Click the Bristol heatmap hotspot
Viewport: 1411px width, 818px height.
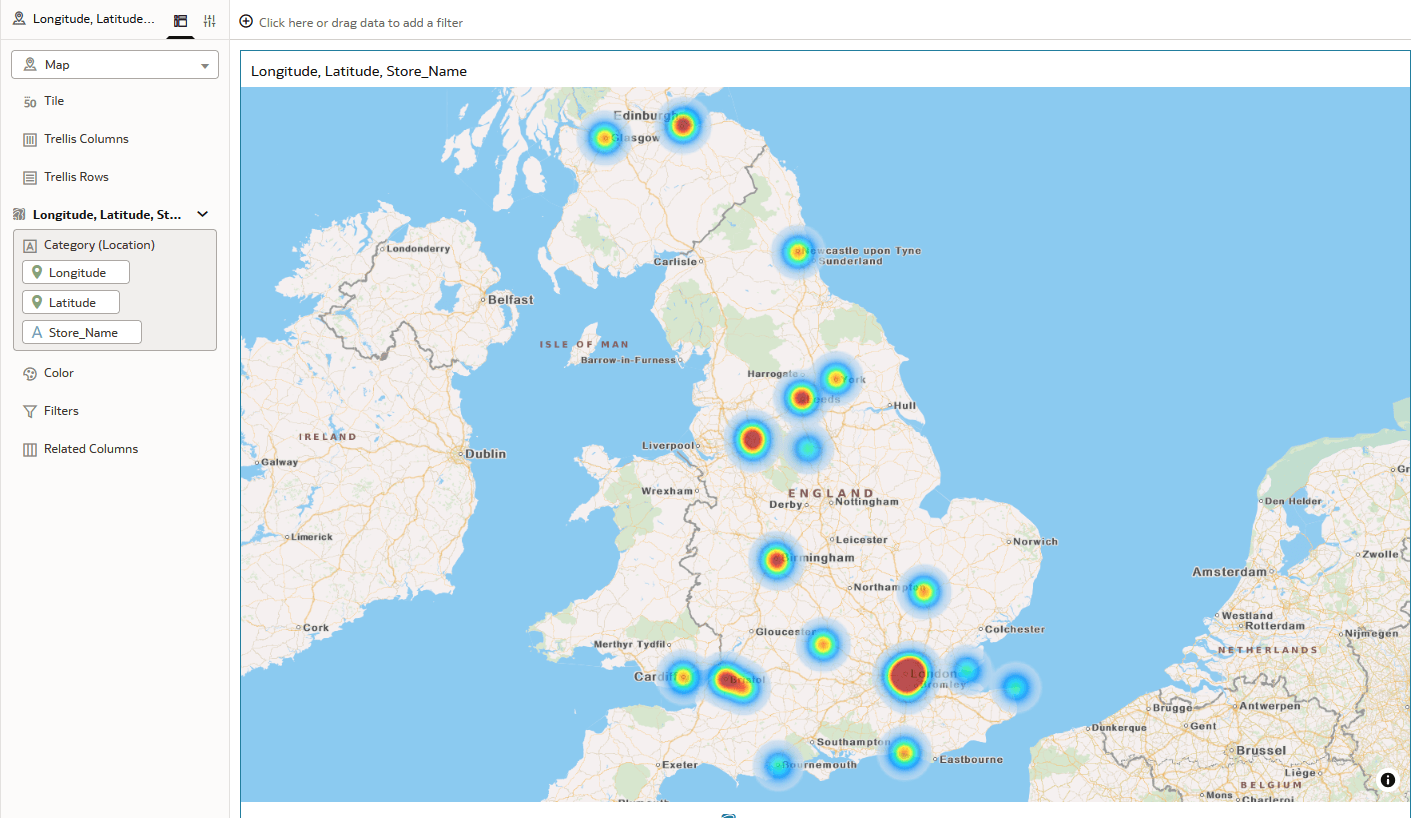pyautogui.click(x=734, y=681)
